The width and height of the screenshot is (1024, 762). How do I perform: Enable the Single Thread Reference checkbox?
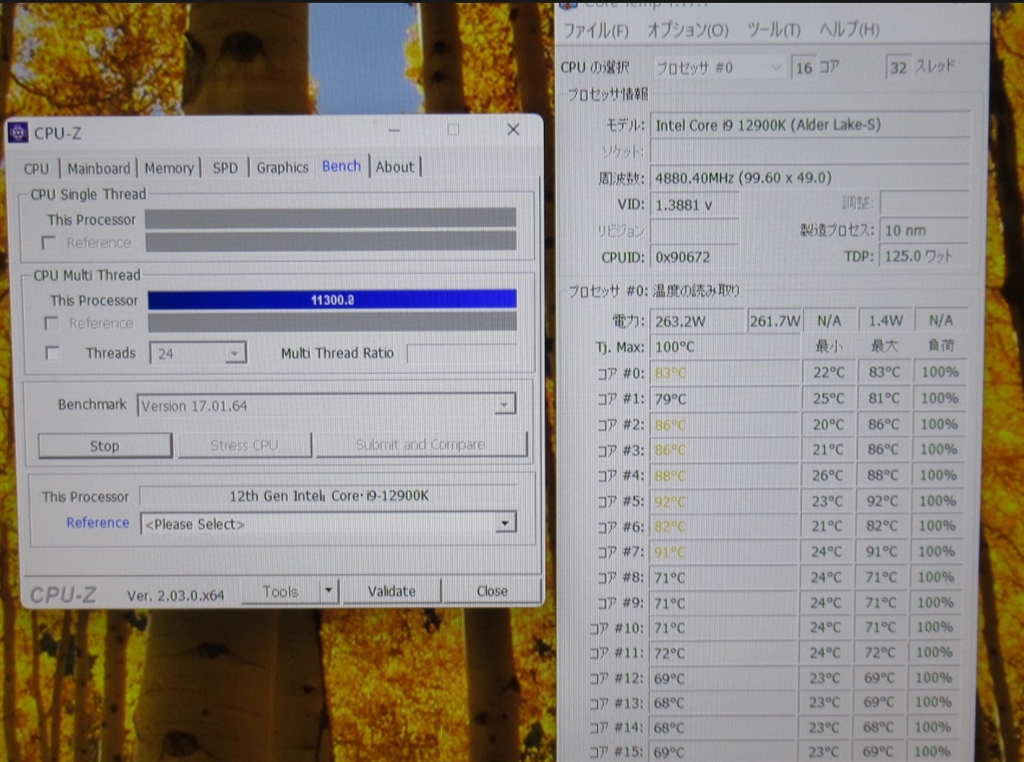[x=48, y=243]
